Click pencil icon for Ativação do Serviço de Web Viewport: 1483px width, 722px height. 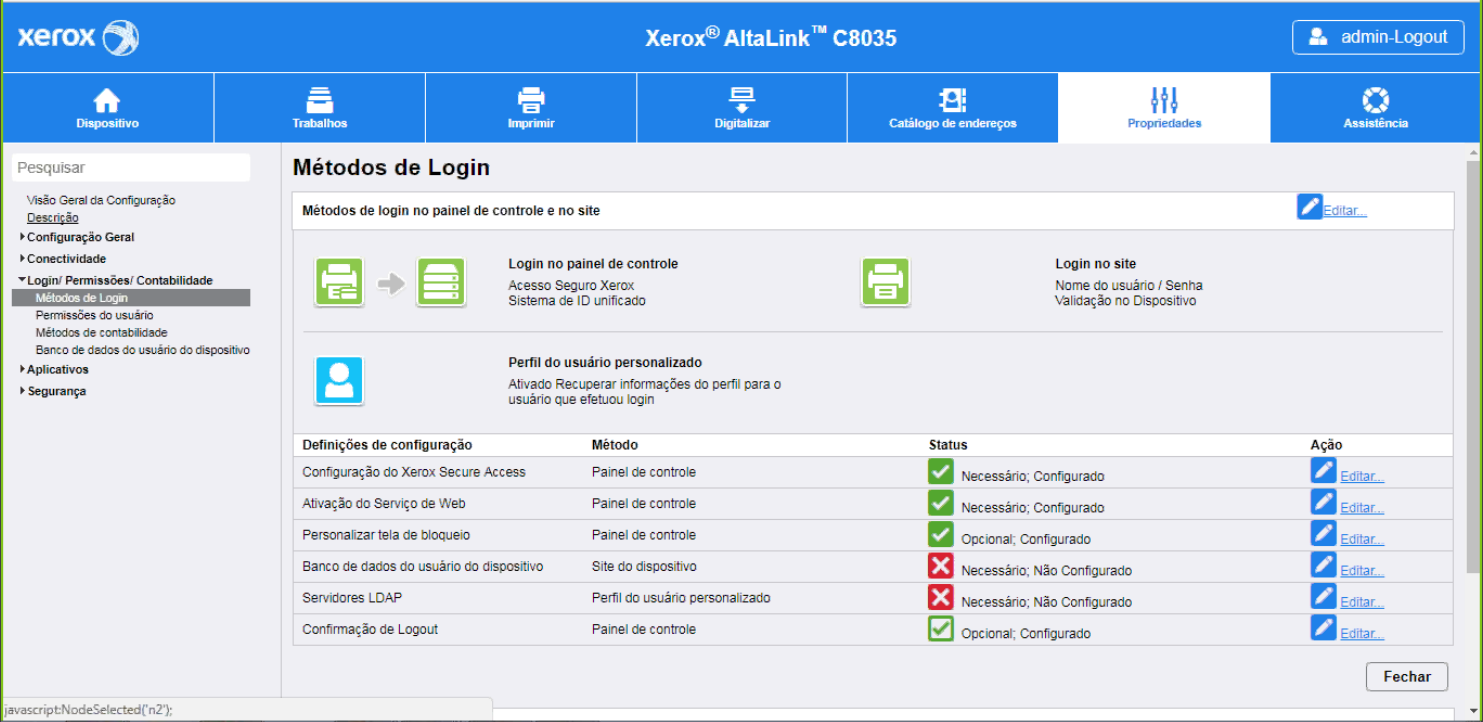pyautogui.click(x=1323, y=502)
